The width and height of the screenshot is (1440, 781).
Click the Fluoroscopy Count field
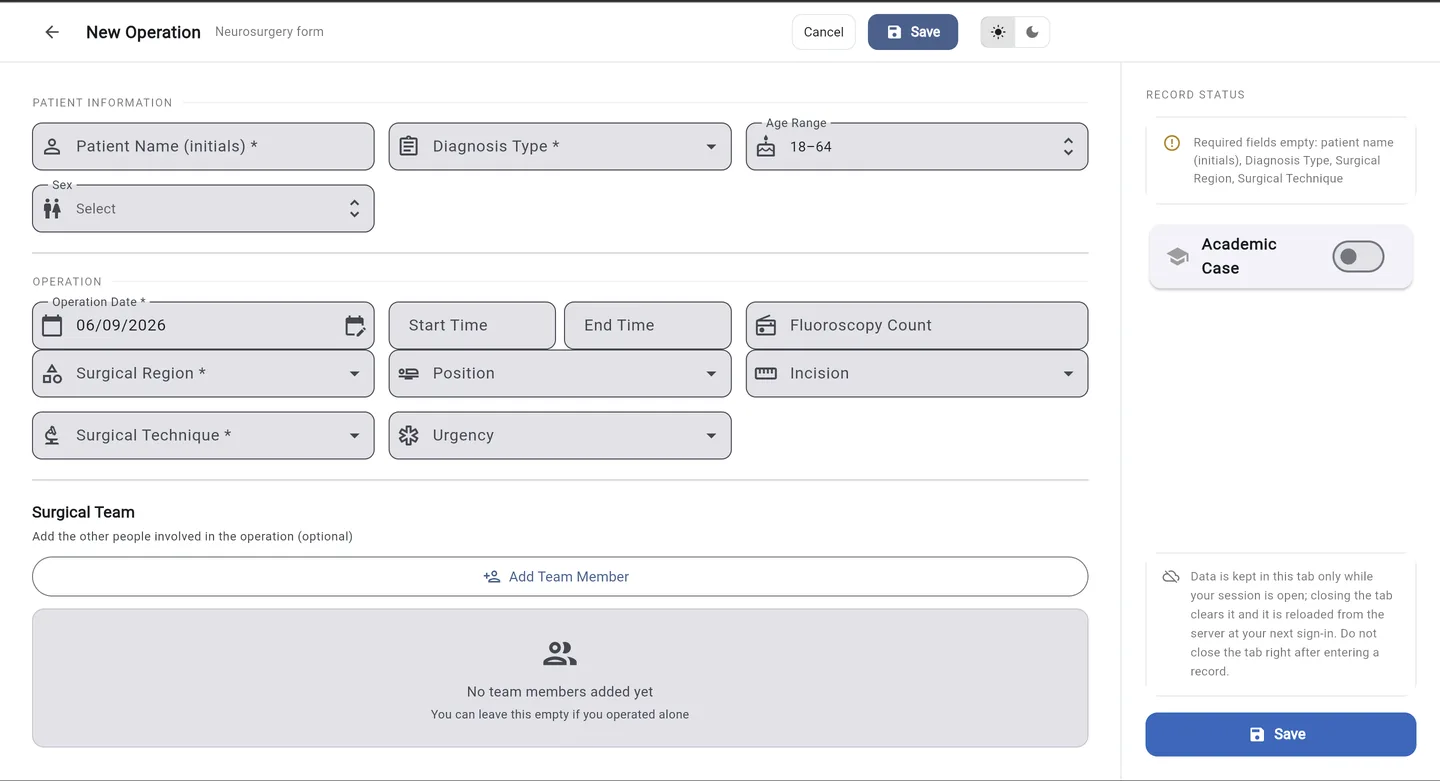coord(917,326)
